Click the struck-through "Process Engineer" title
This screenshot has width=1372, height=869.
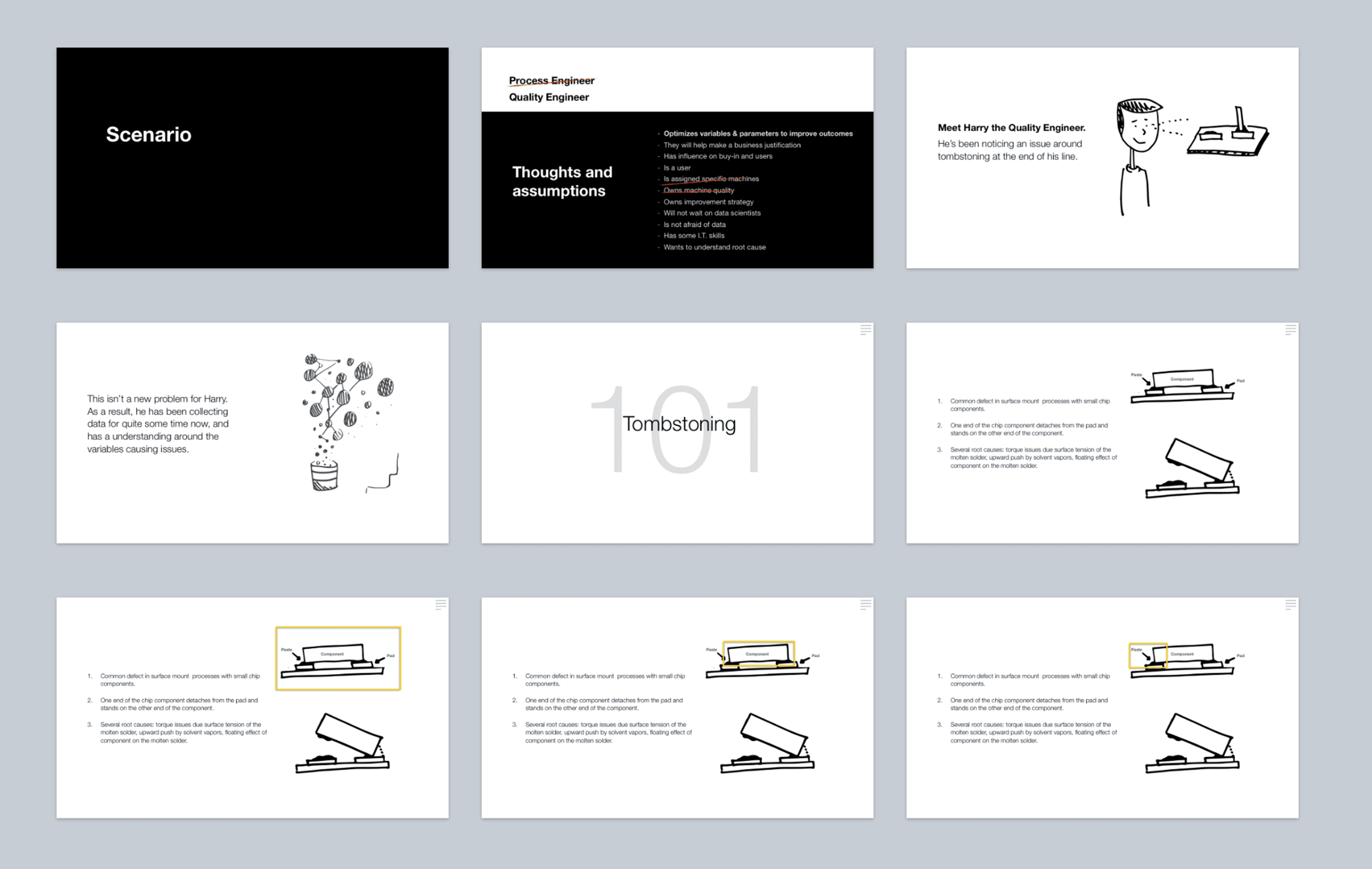click(551, 81)
